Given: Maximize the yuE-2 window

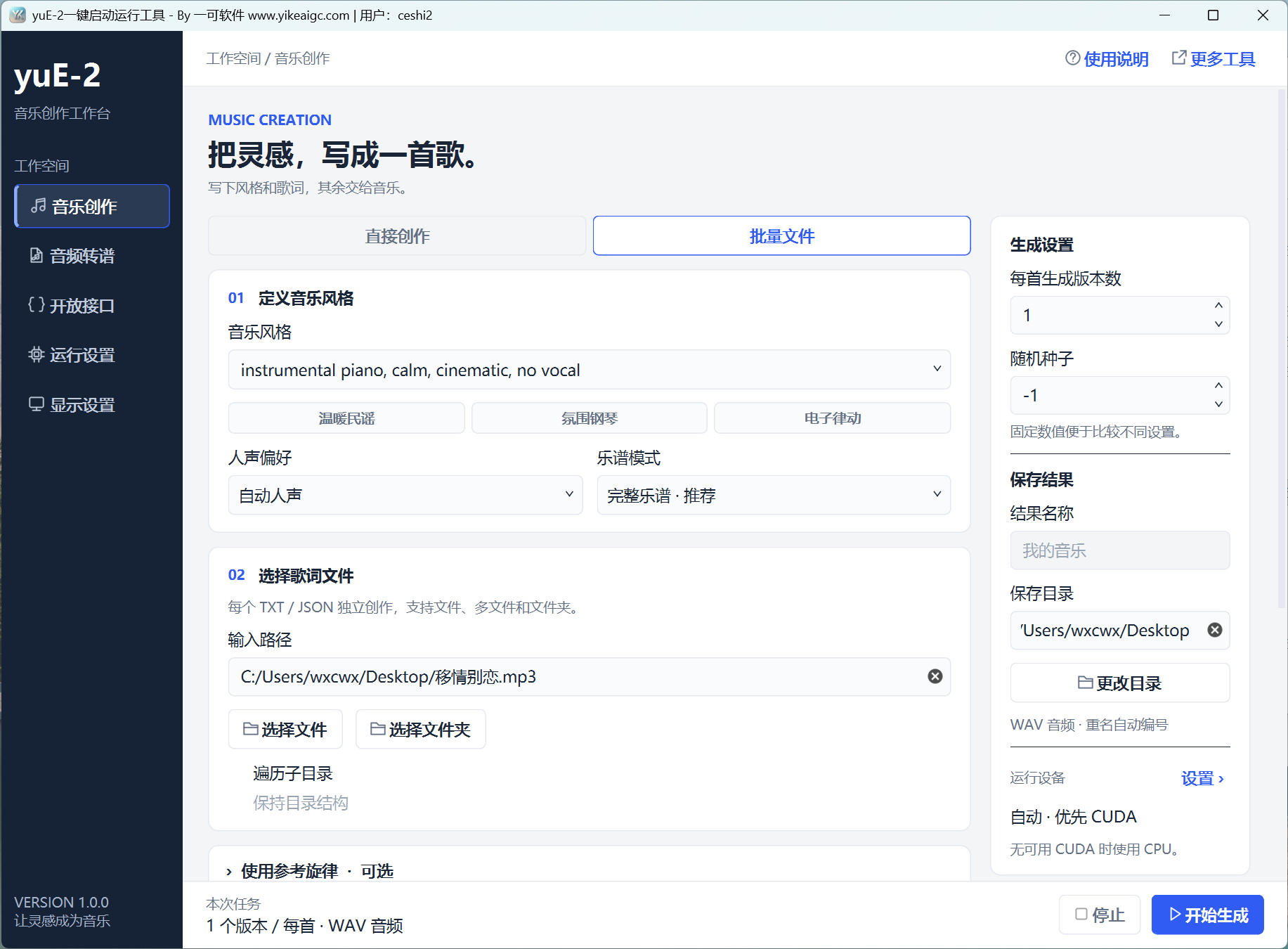Looking at the screenshot, I should point(1213,15).
